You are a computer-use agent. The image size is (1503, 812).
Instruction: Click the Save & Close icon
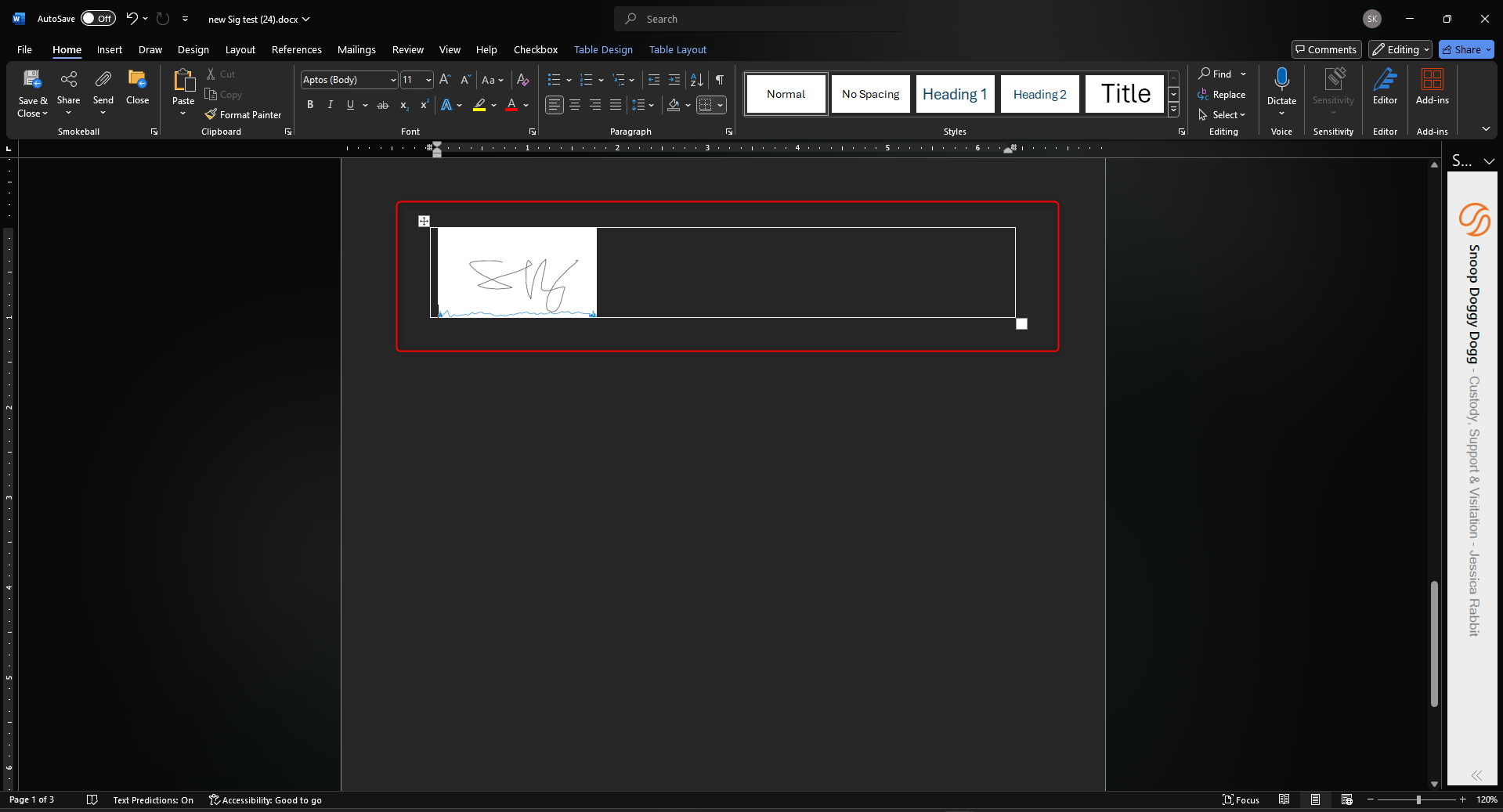click(32, 80)
